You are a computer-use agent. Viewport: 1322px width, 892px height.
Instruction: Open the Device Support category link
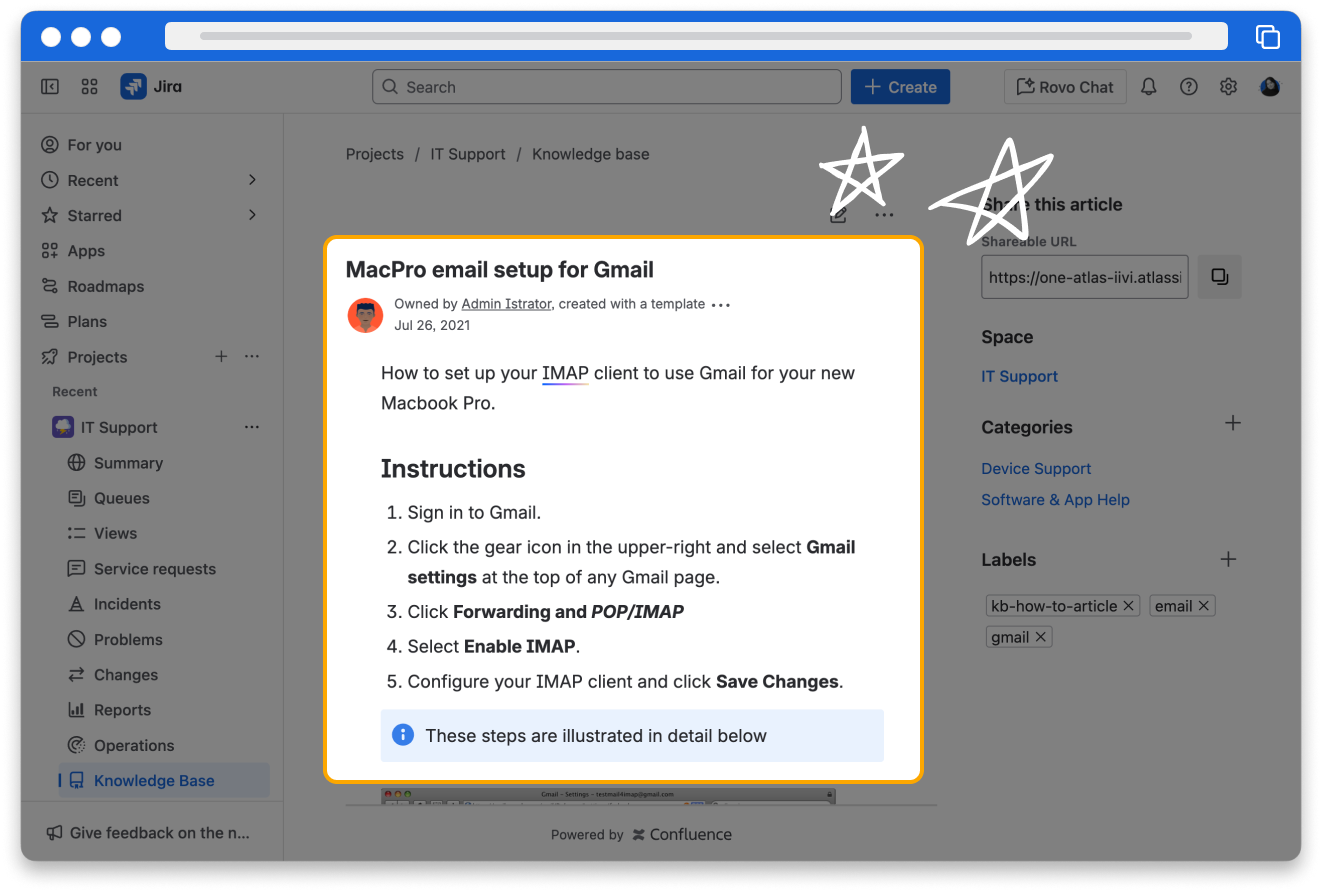tap(1036, 468)
